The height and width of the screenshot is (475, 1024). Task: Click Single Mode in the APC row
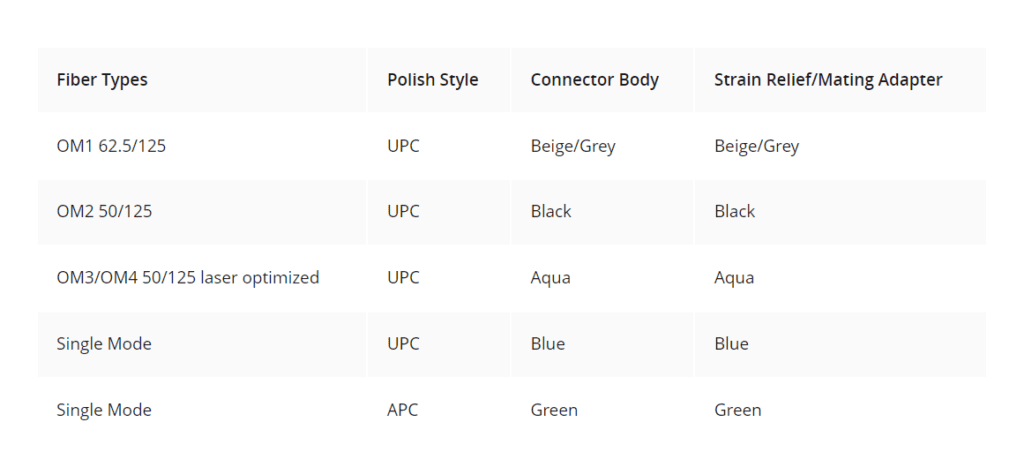[104, 410]
